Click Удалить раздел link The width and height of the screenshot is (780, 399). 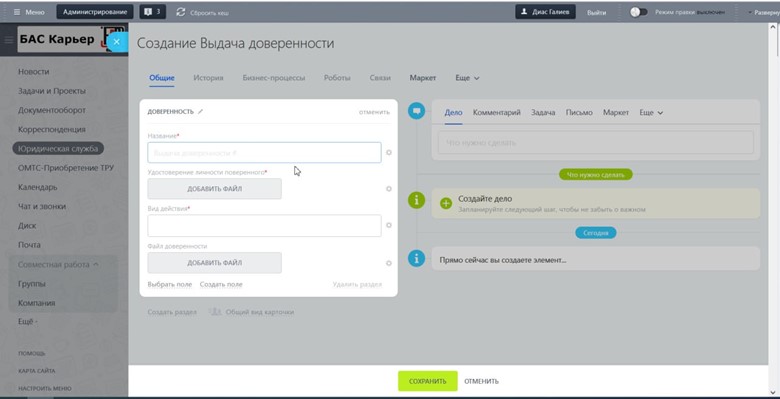357,285
